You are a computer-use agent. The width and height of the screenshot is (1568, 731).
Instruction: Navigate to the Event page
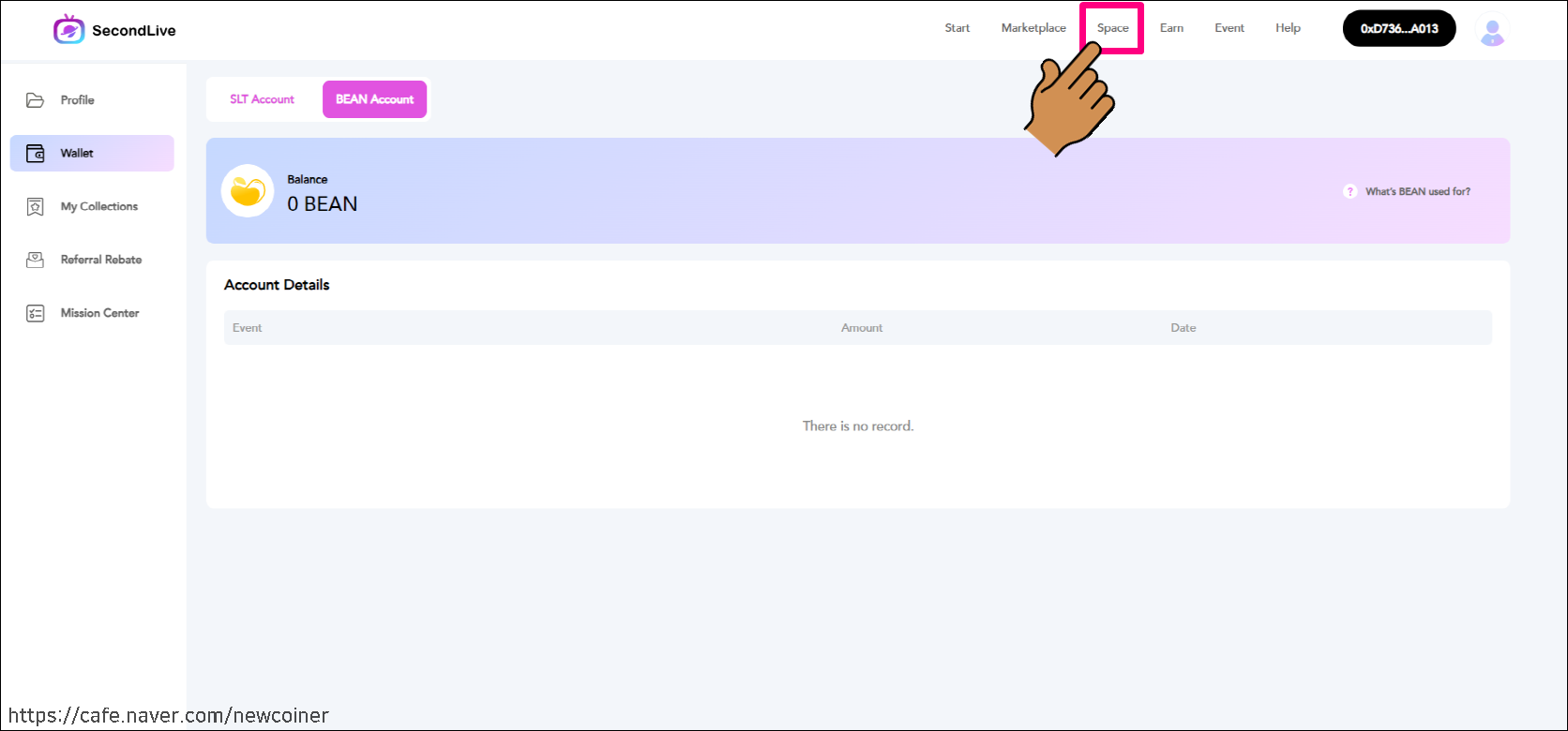[x=1229, y=28]
